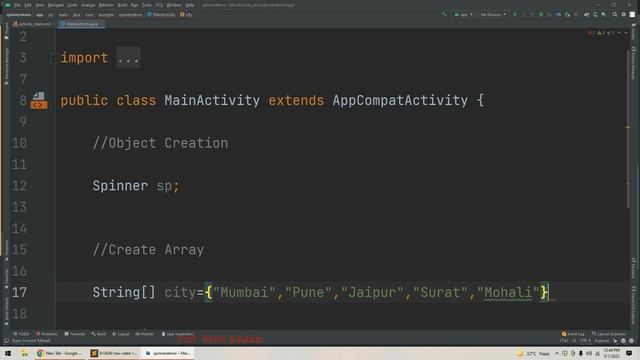Viewport: 640px width, 360px height.
Task: Click the volume icon in system tray
Action: 589,353
